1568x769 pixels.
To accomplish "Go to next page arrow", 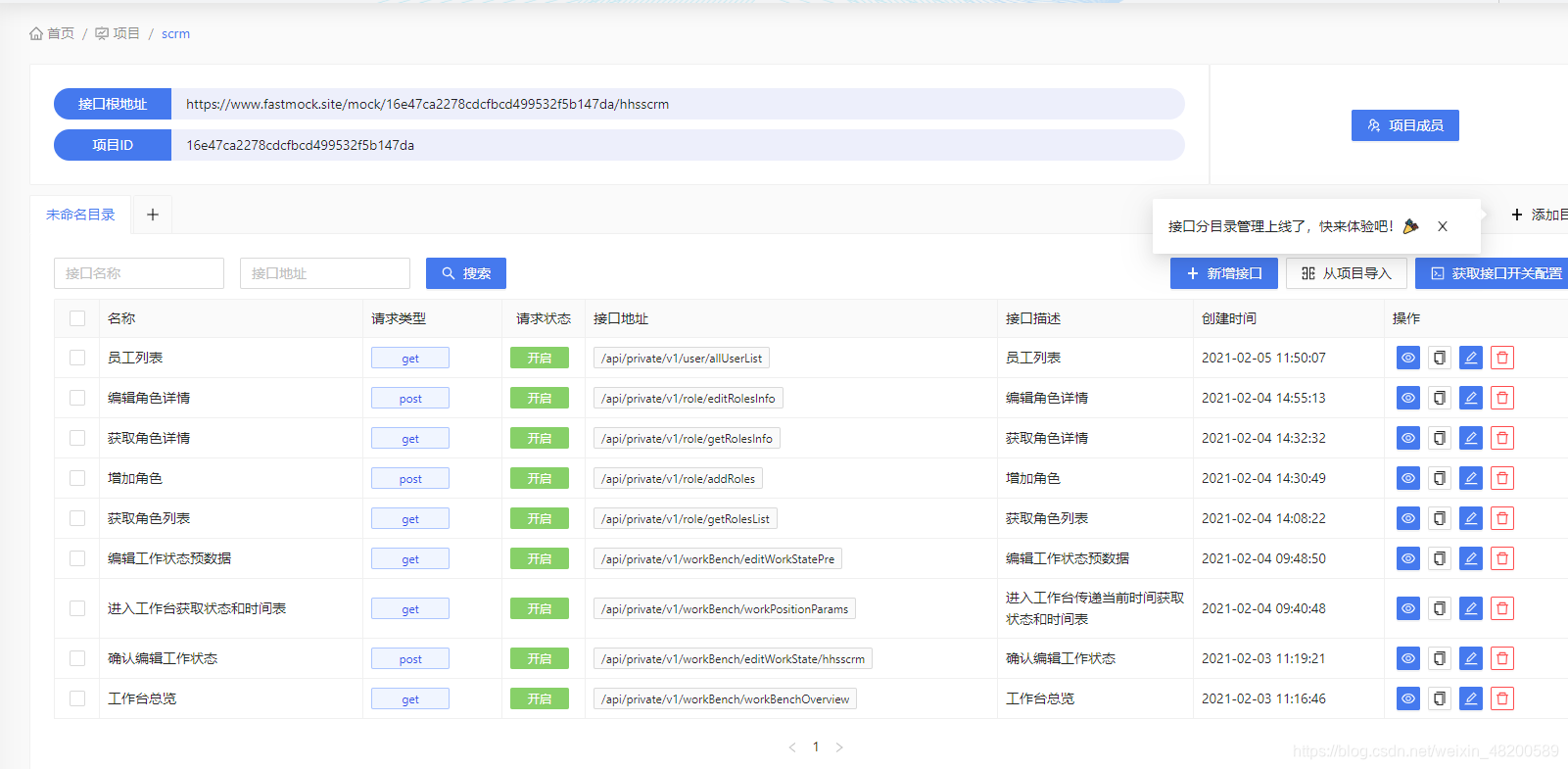I will pyautogui.click(x=839, y=747).
